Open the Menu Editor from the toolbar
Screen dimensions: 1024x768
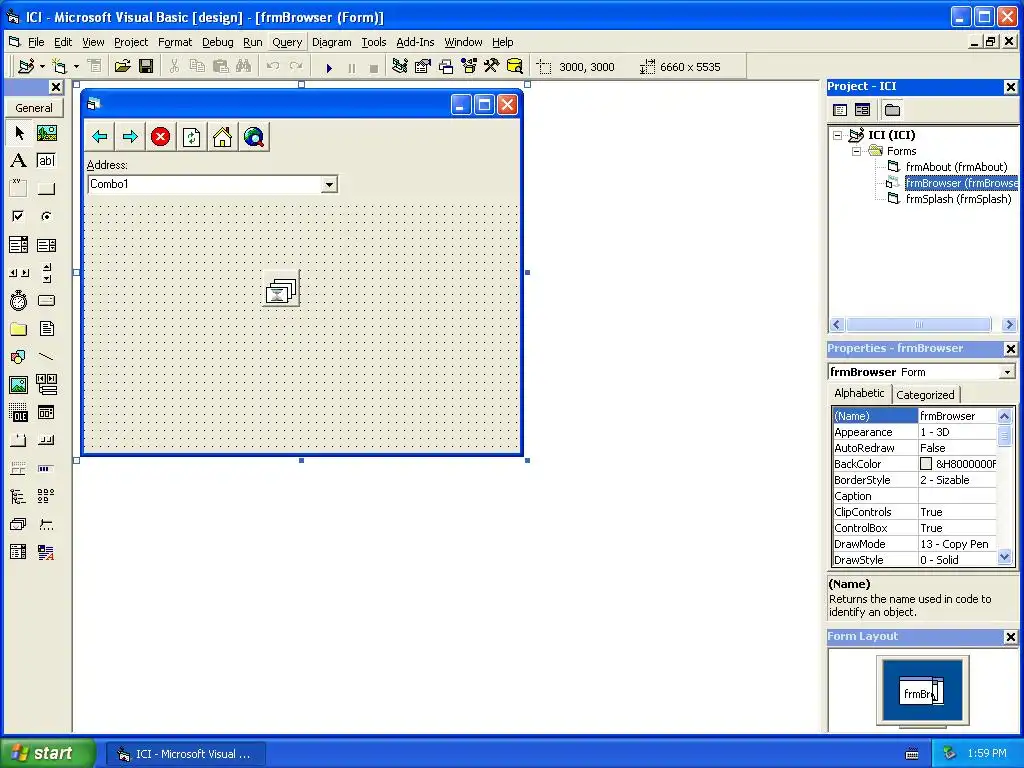95,67
